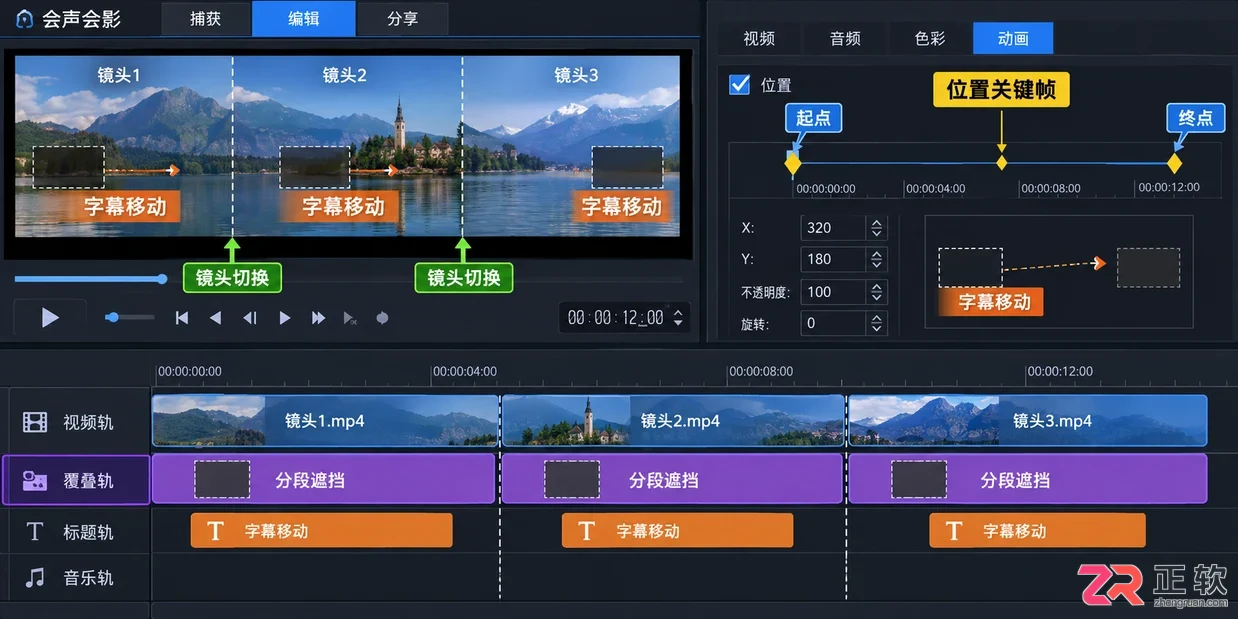This screenshot has height=619, width=1238.
Task: Select the 镜头3.mp4 video clip
Action: (1027, 421)
